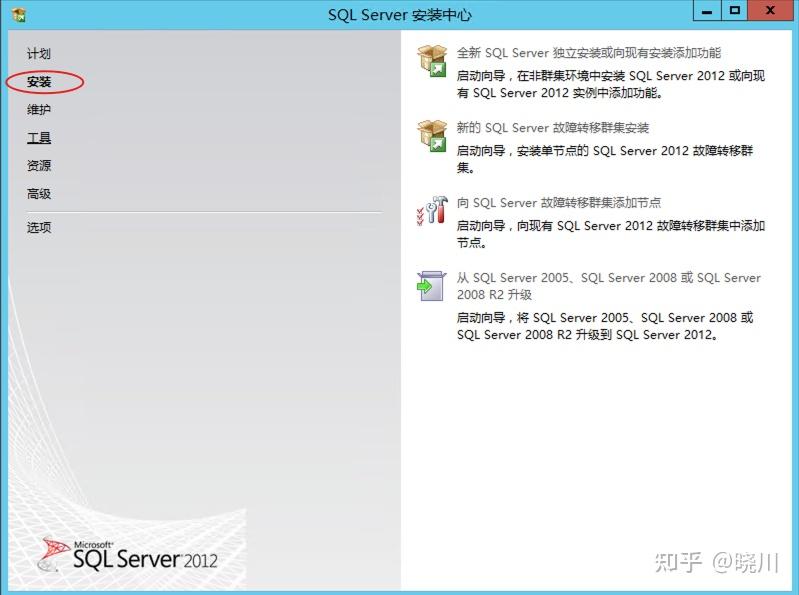Click description text 启动向导，安装单节点的 SQL Server 2012 故障转移群集
799x595 pixels.
pyautogui.click(x=605, y=159)
